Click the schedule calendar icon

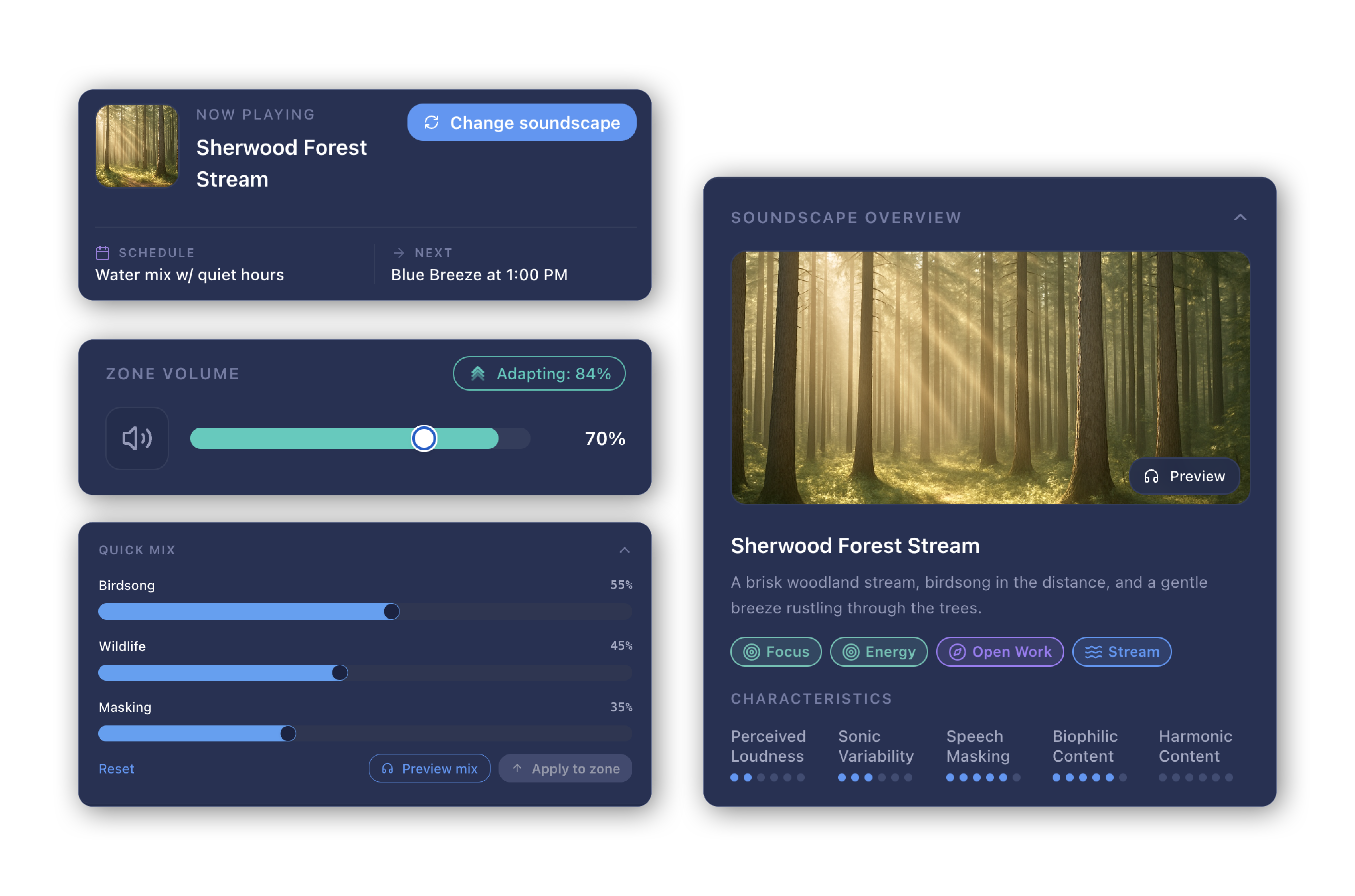pos(102,253)
